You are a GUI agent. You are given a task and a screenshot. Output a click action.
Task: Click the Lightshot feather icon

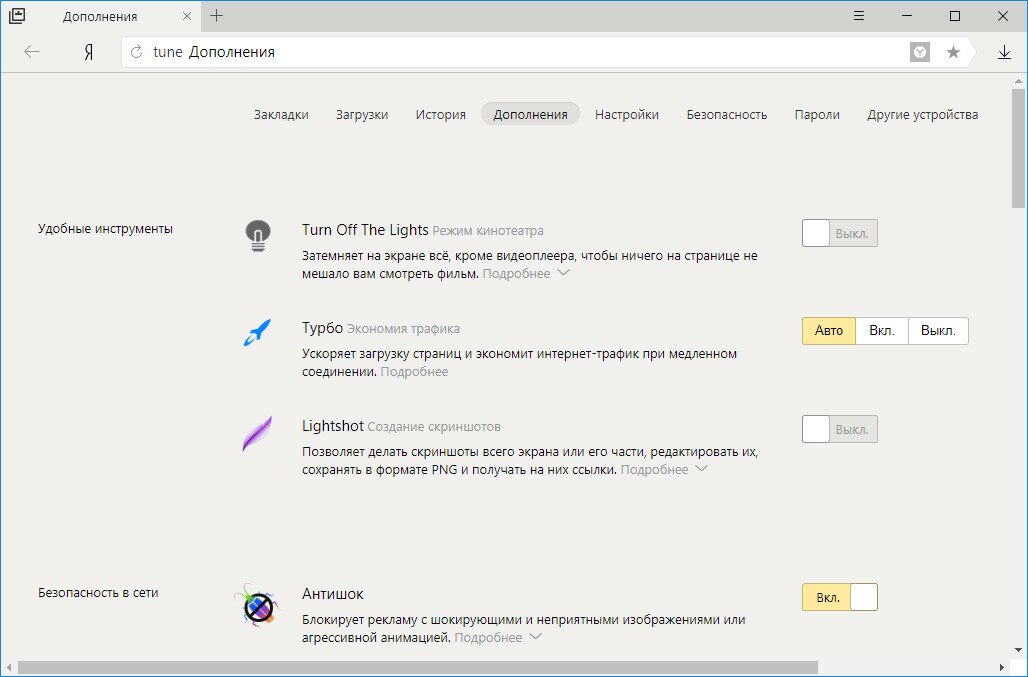[x=257, y=433]
